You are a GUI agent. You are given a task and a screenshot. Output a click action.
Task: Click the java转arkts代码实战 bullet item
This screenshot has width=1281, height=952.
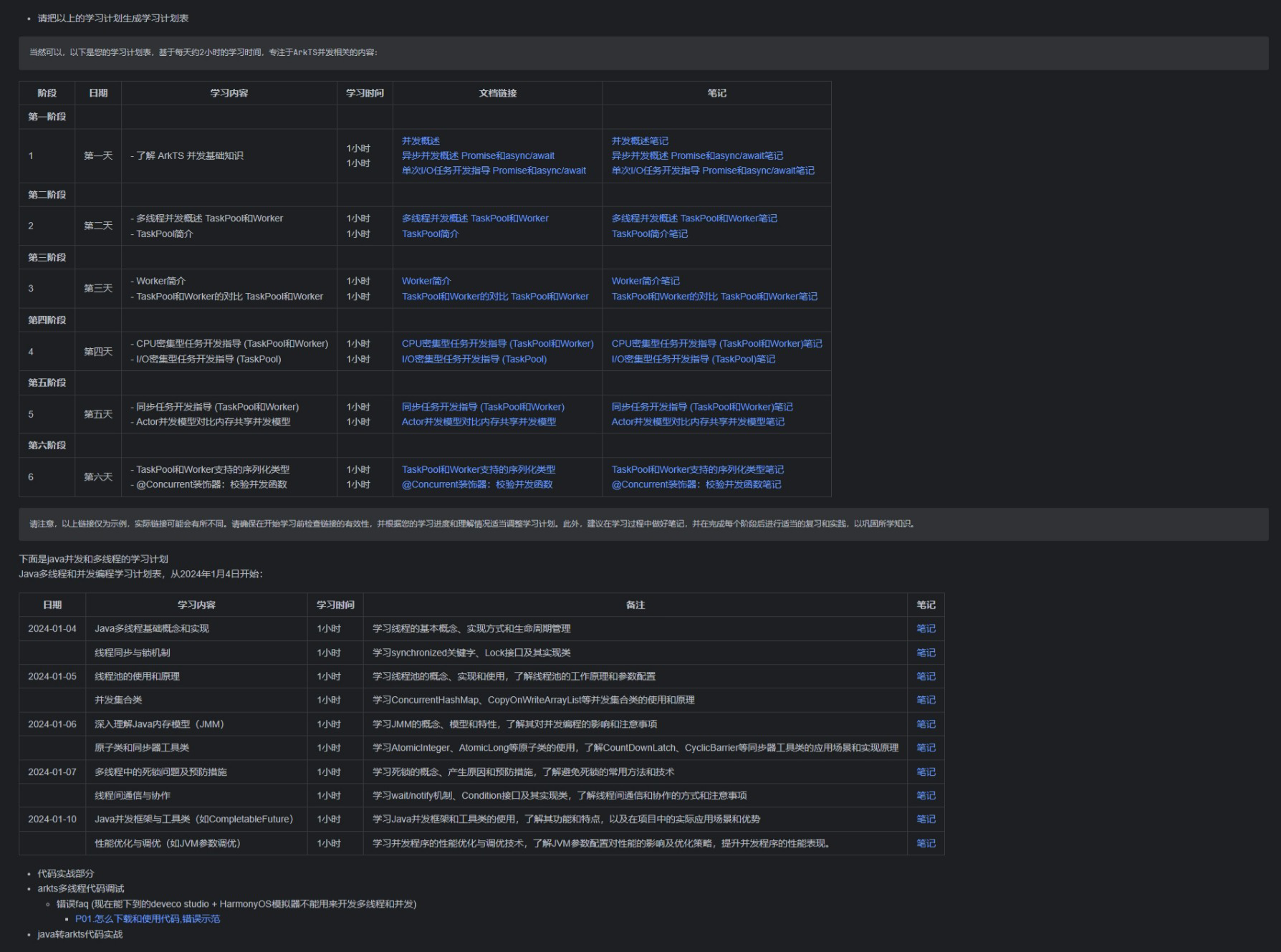coord(80,936)
